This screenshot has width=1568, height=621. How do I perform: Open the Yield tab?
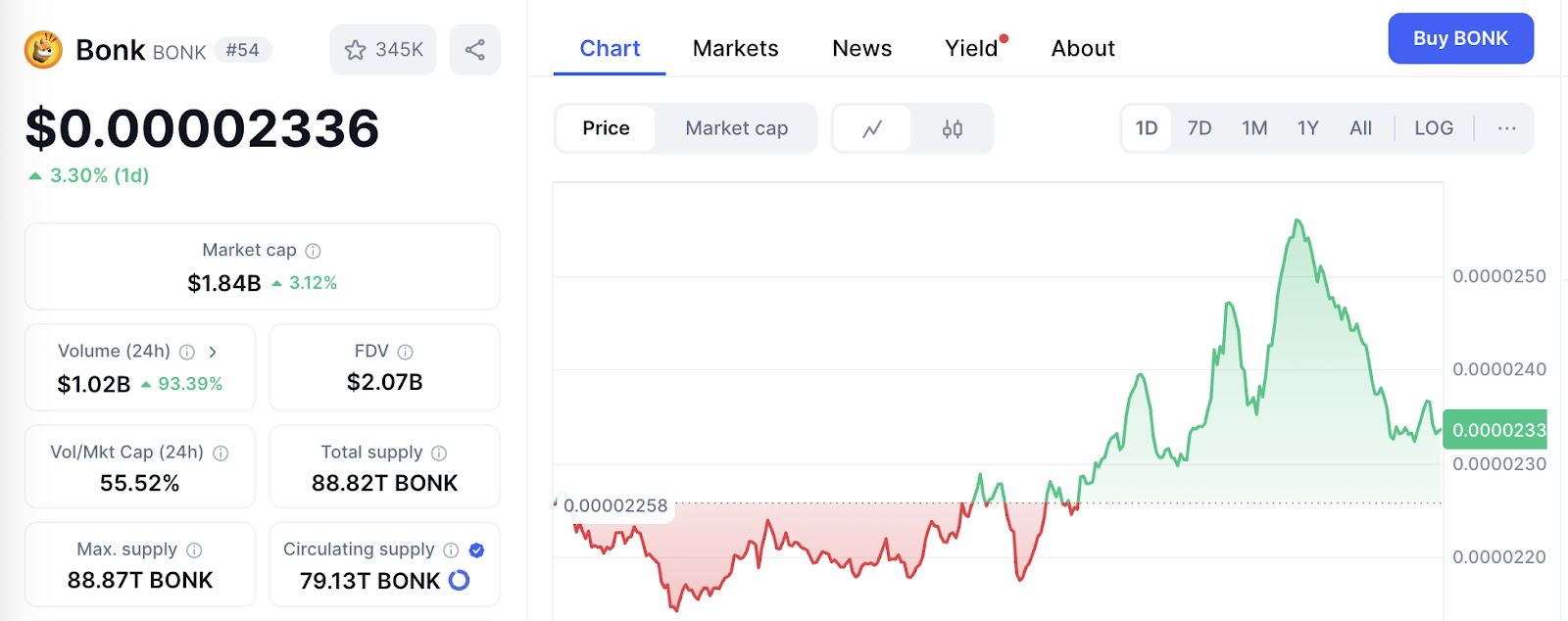click(971, 48)
